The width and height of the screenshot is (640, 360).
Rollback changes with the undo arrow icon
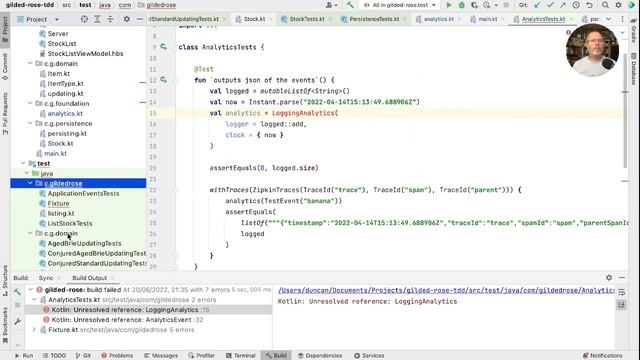[x=589, y=5]
